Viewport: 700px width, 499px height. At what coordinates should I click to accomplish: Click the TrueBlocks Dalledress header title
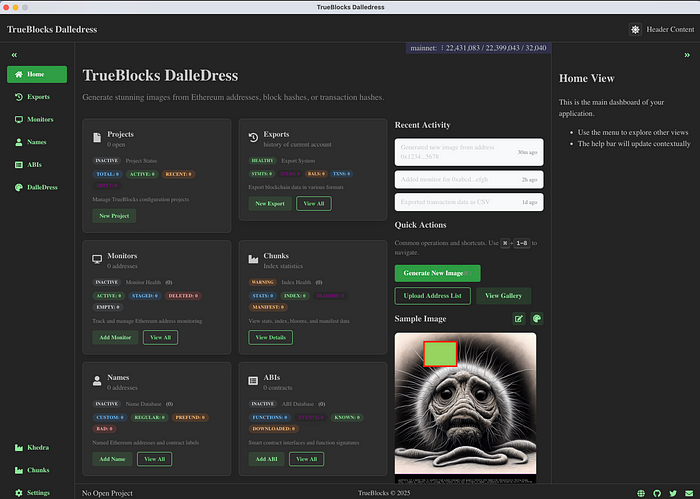click(x=52, y=29)
